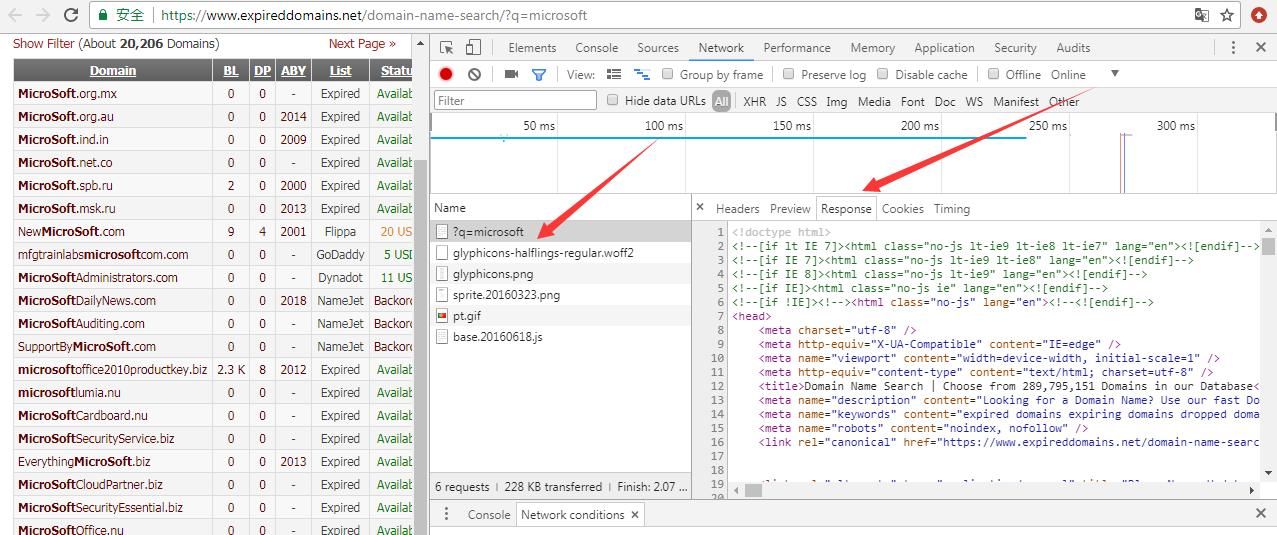The width and height of the screenshot is (1277, 535).
Task: Tick the Disable cache checkbox
Action: pos(882,74)
